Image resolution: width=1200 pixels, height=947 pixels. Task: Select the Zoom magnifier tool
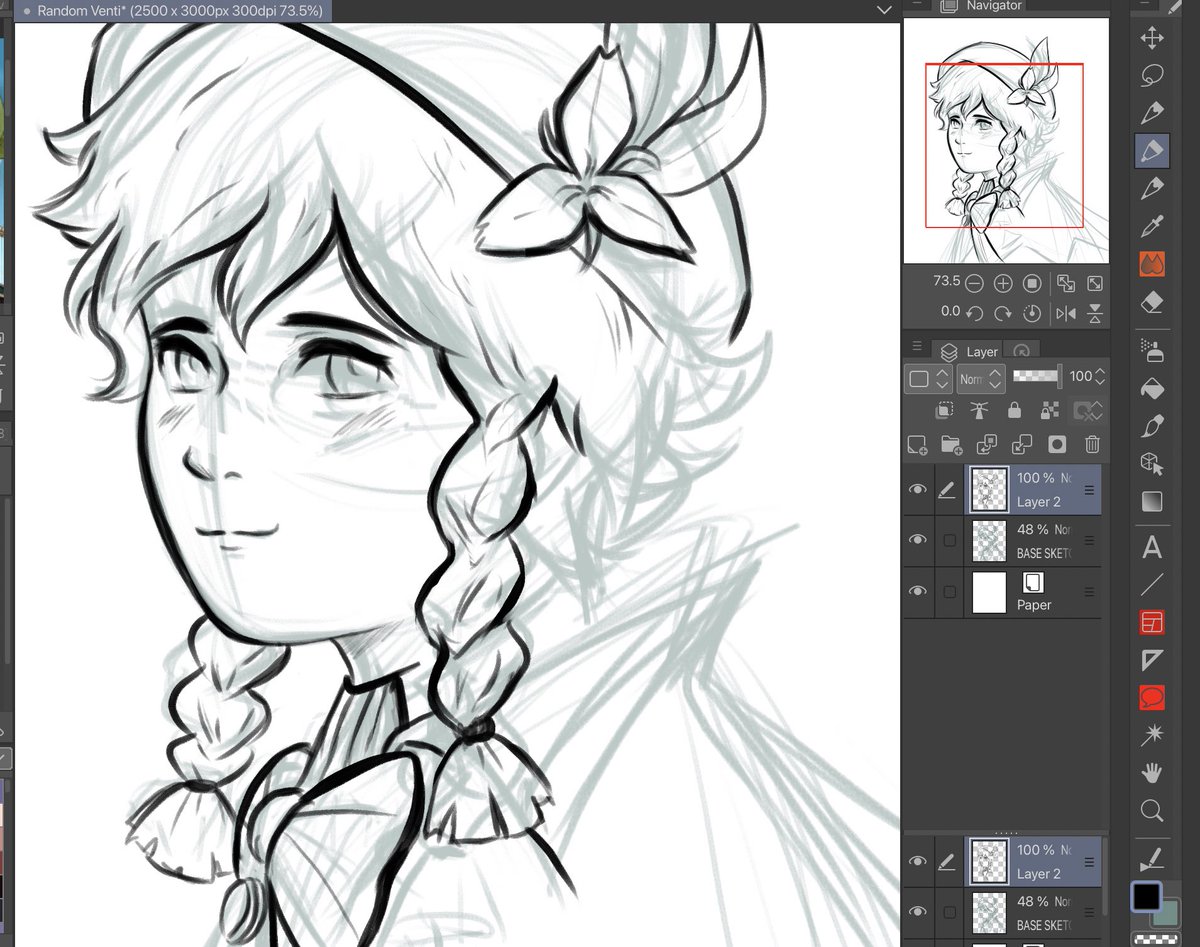(1152, 811)
